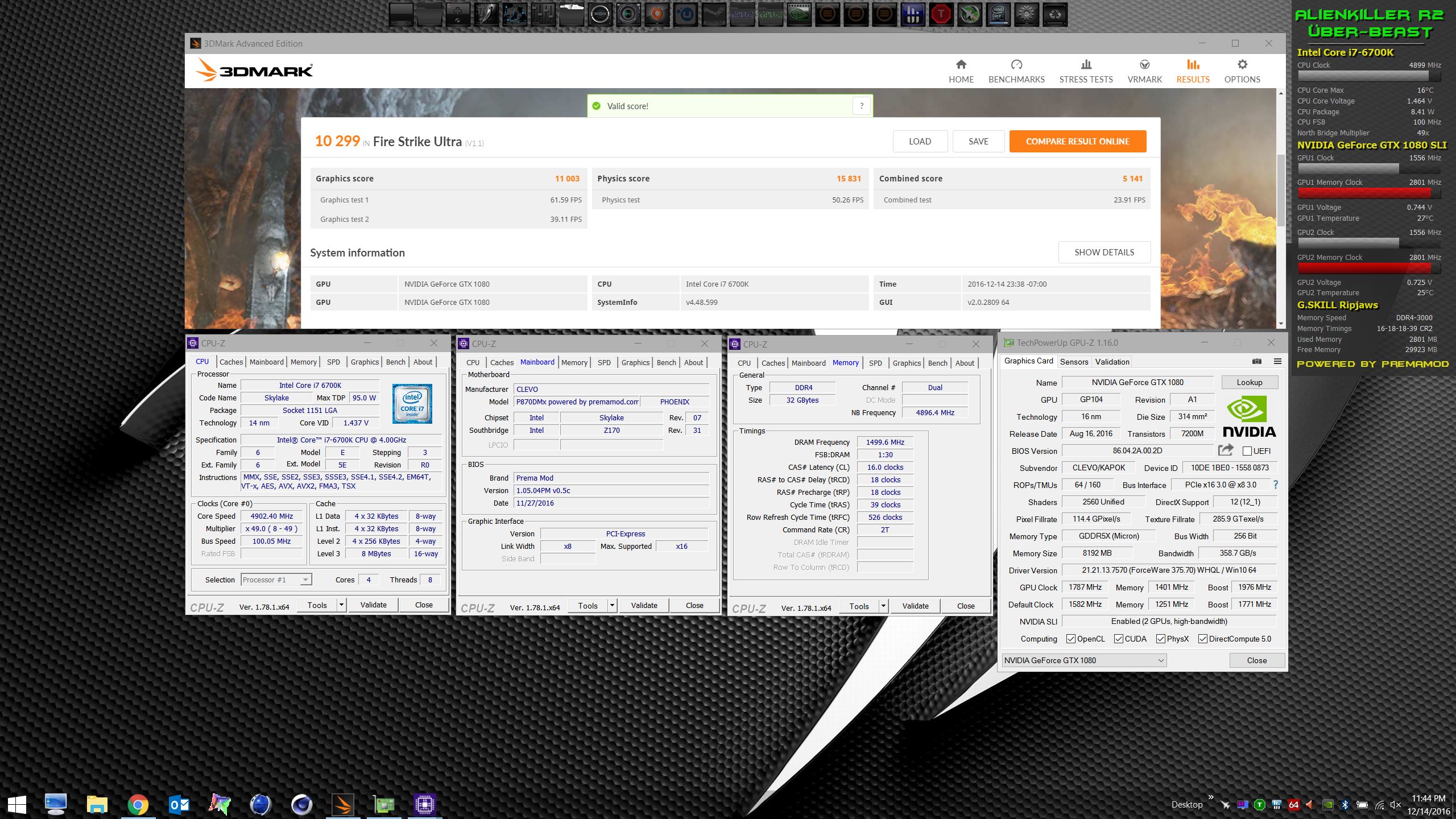The height and width of the screenshot is (819, 1456).
Task: Launch Uplay from the top dock
Action: click(x=685, y=14)
